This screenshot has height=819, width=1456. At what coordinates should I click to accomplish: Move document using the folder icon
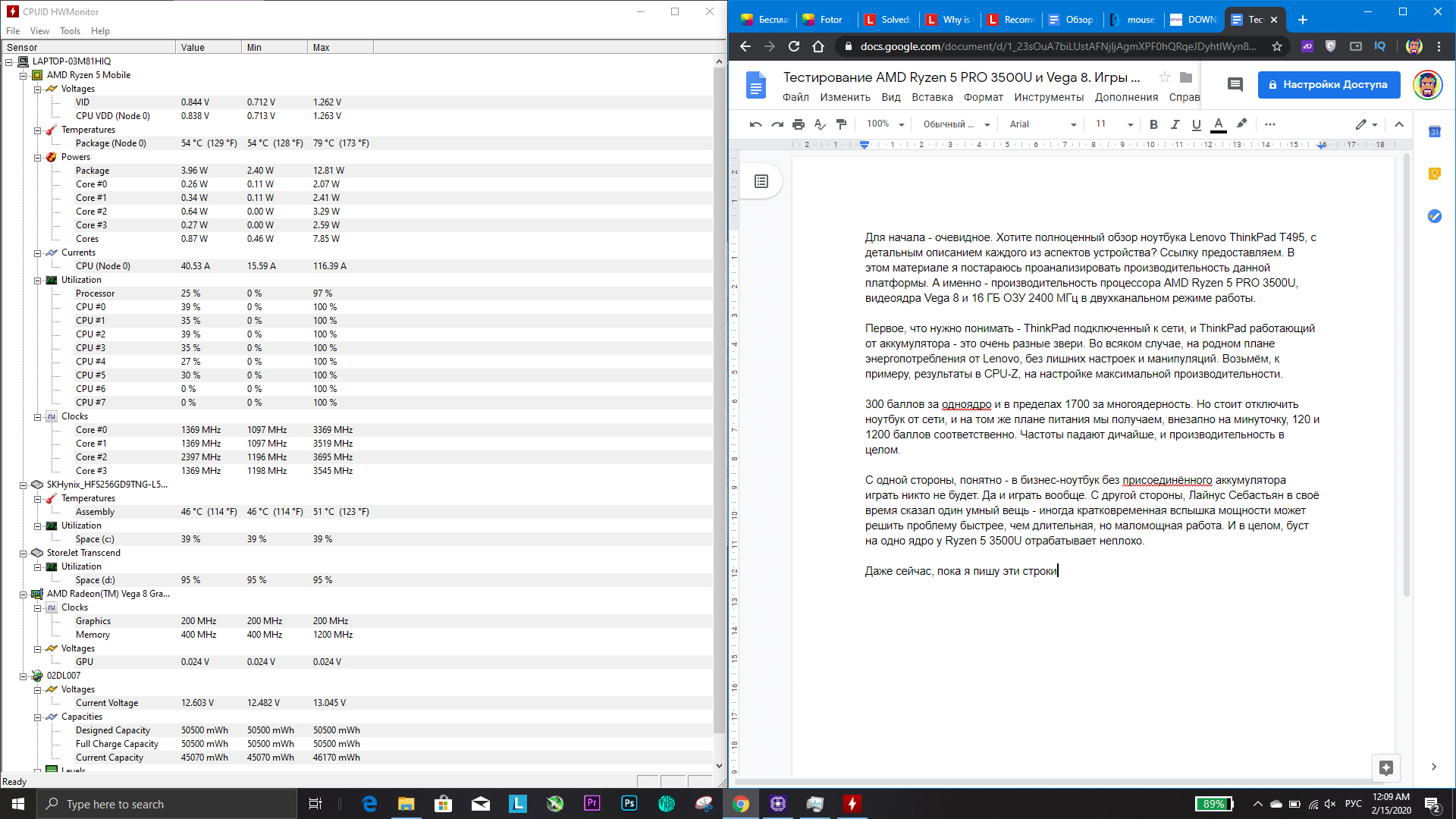click(1186, 77)
